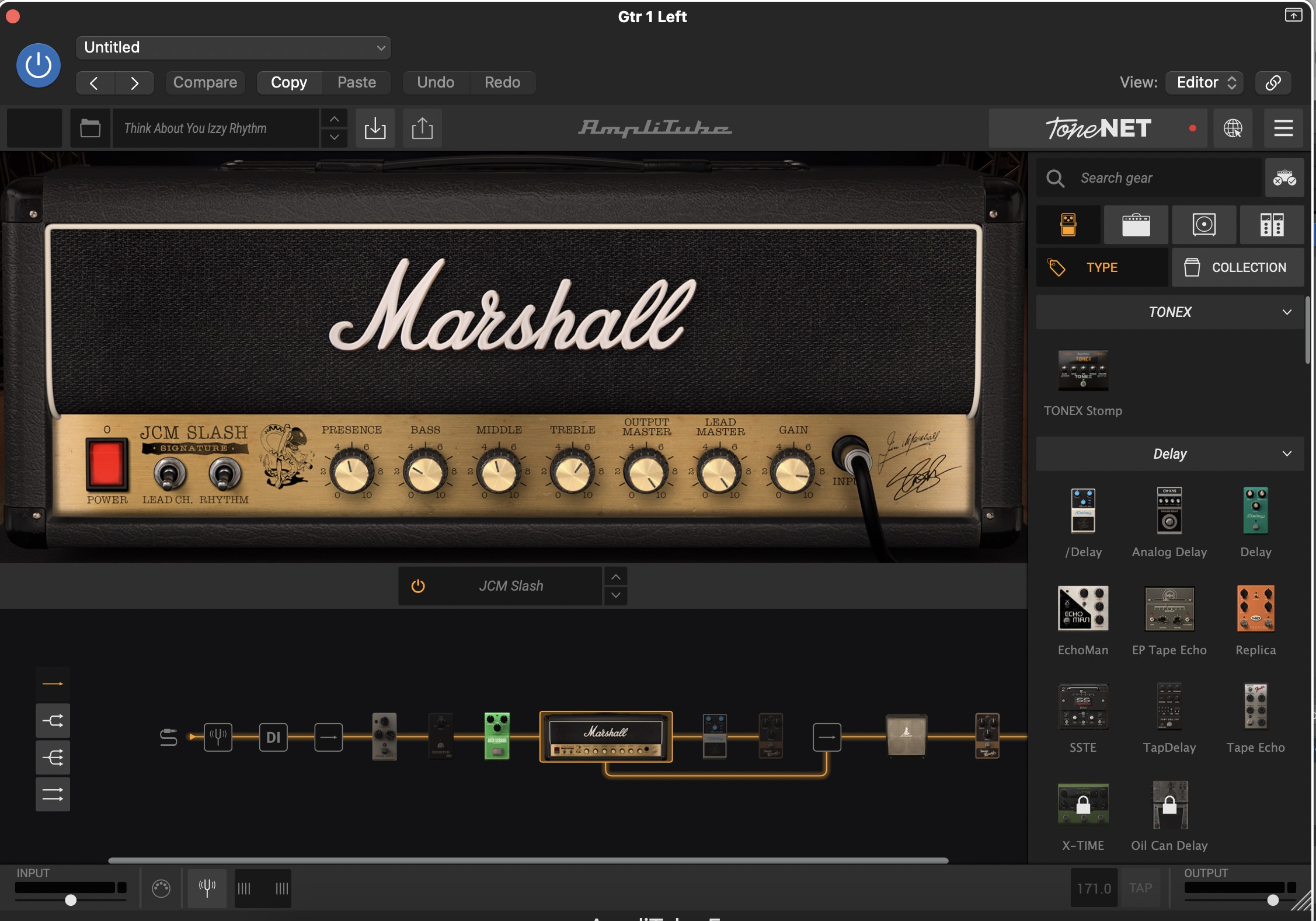The image size is (1316, 921).
Task: Click the sidechain link icon
Action: pos(1273,82)
